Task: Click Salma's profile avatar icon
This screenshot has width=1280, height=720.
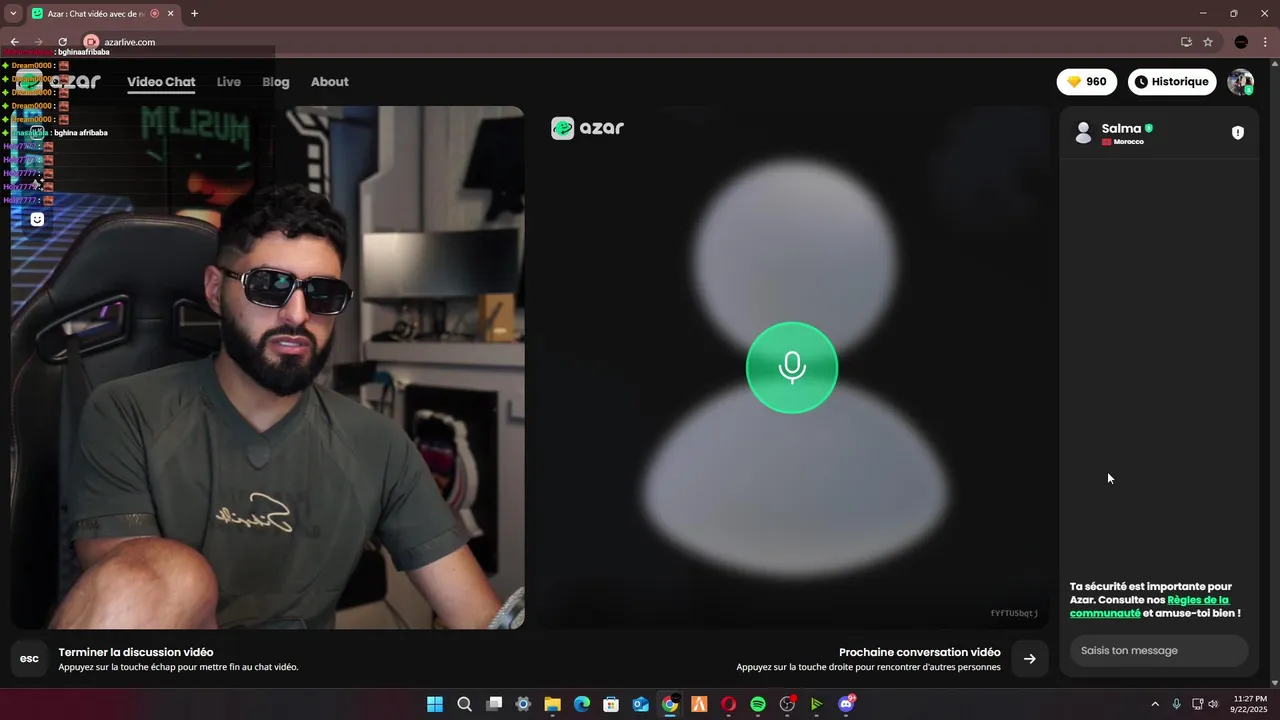Action: click(x=1083, y=133)
